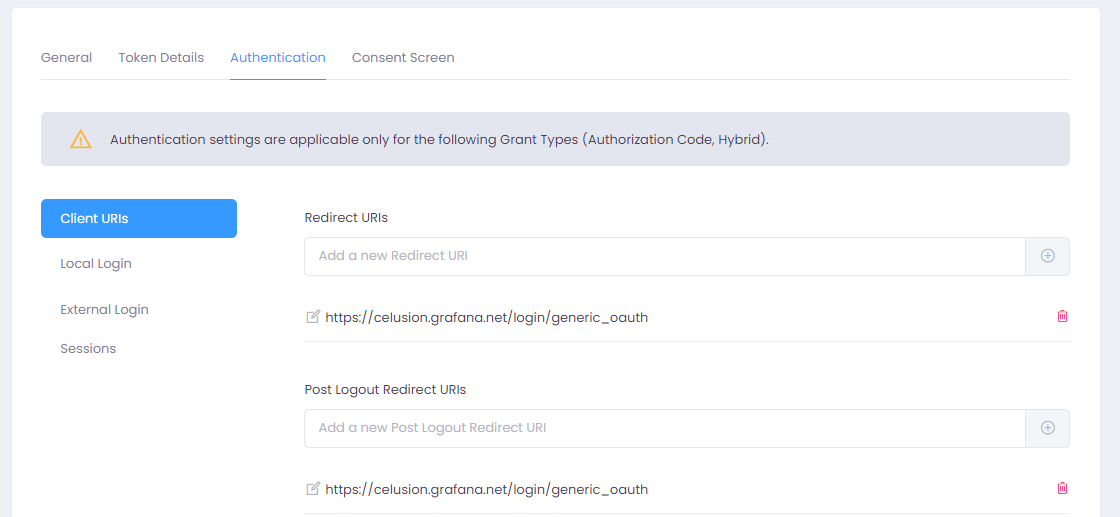Select the Authentication tab

pyautogui.click(x=278, y=57)
